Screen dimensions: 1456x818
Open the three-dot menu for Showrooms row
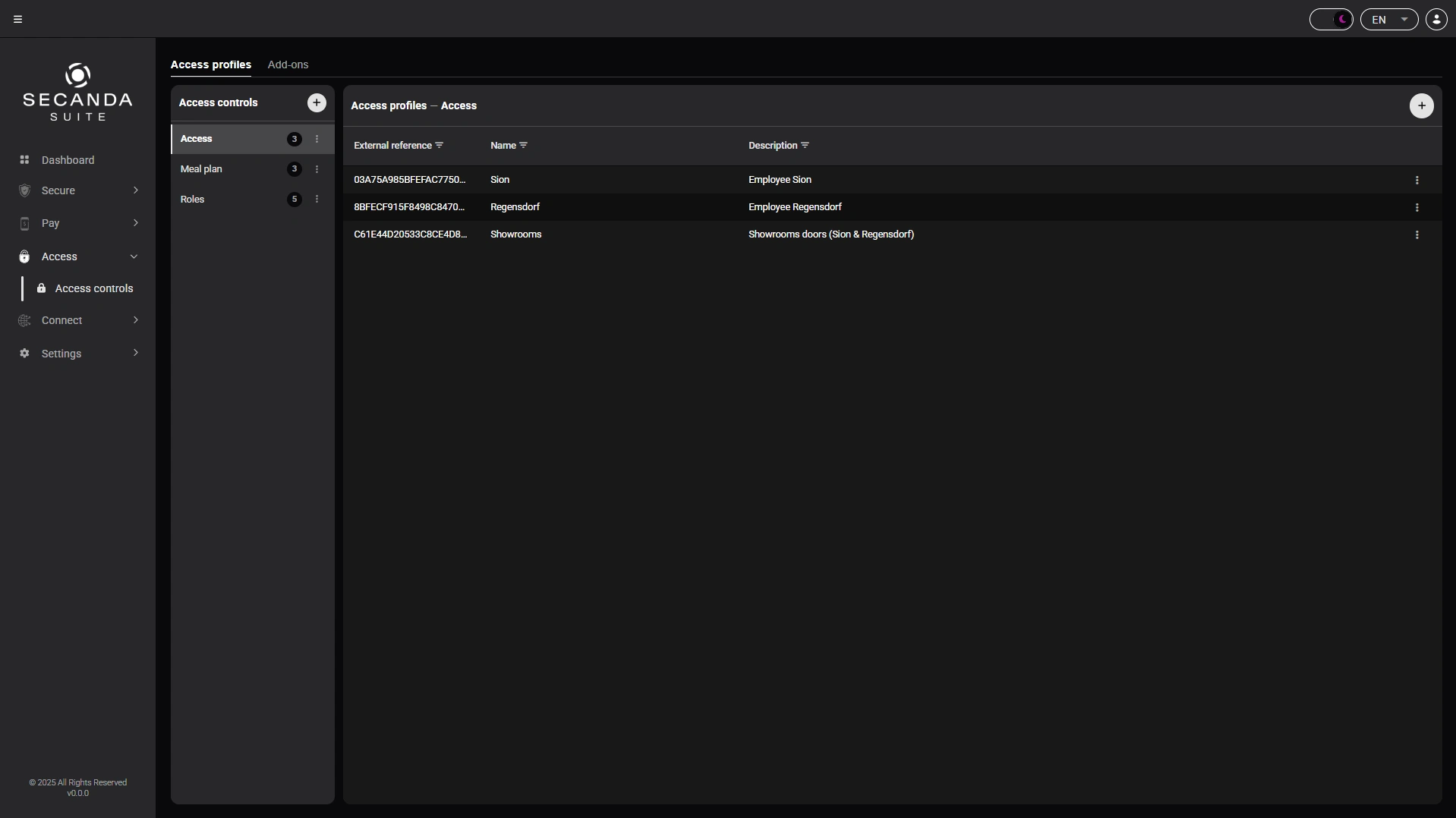click(1417, 234)
